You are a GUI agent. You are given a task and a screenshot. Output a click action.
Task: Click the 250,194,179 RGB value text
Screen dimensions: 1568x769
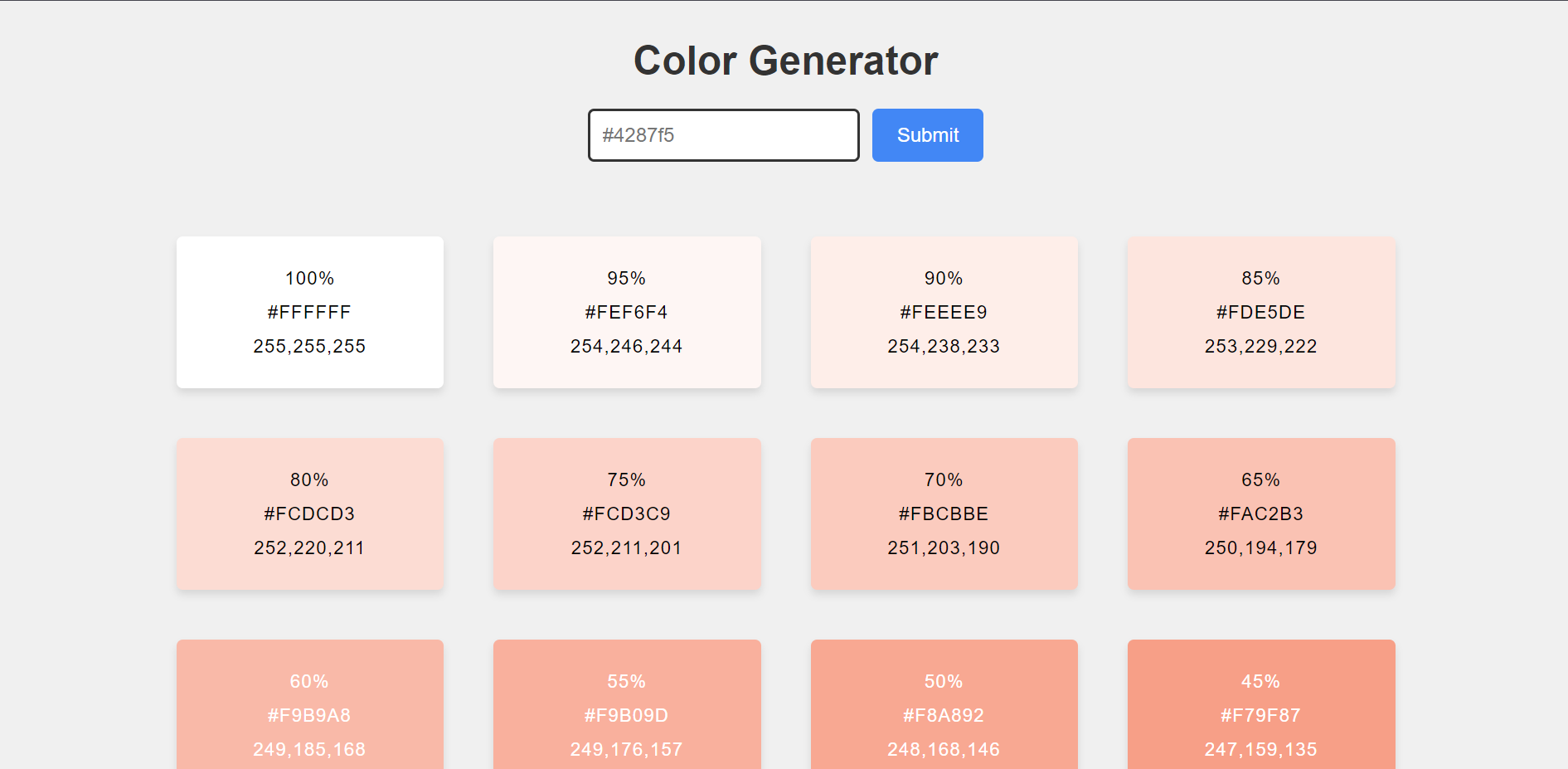(1260, 548)
